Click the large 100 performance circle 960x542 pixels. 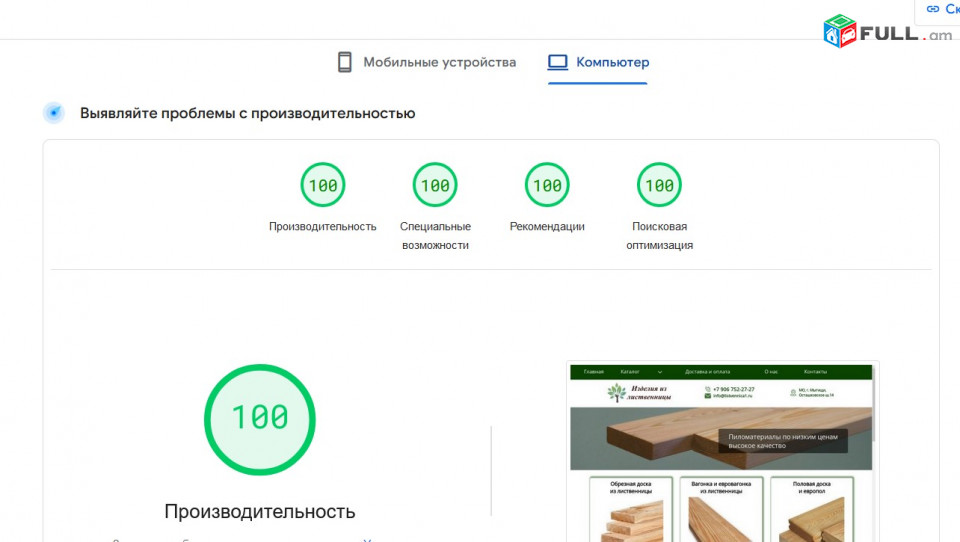tap(260, 420)
